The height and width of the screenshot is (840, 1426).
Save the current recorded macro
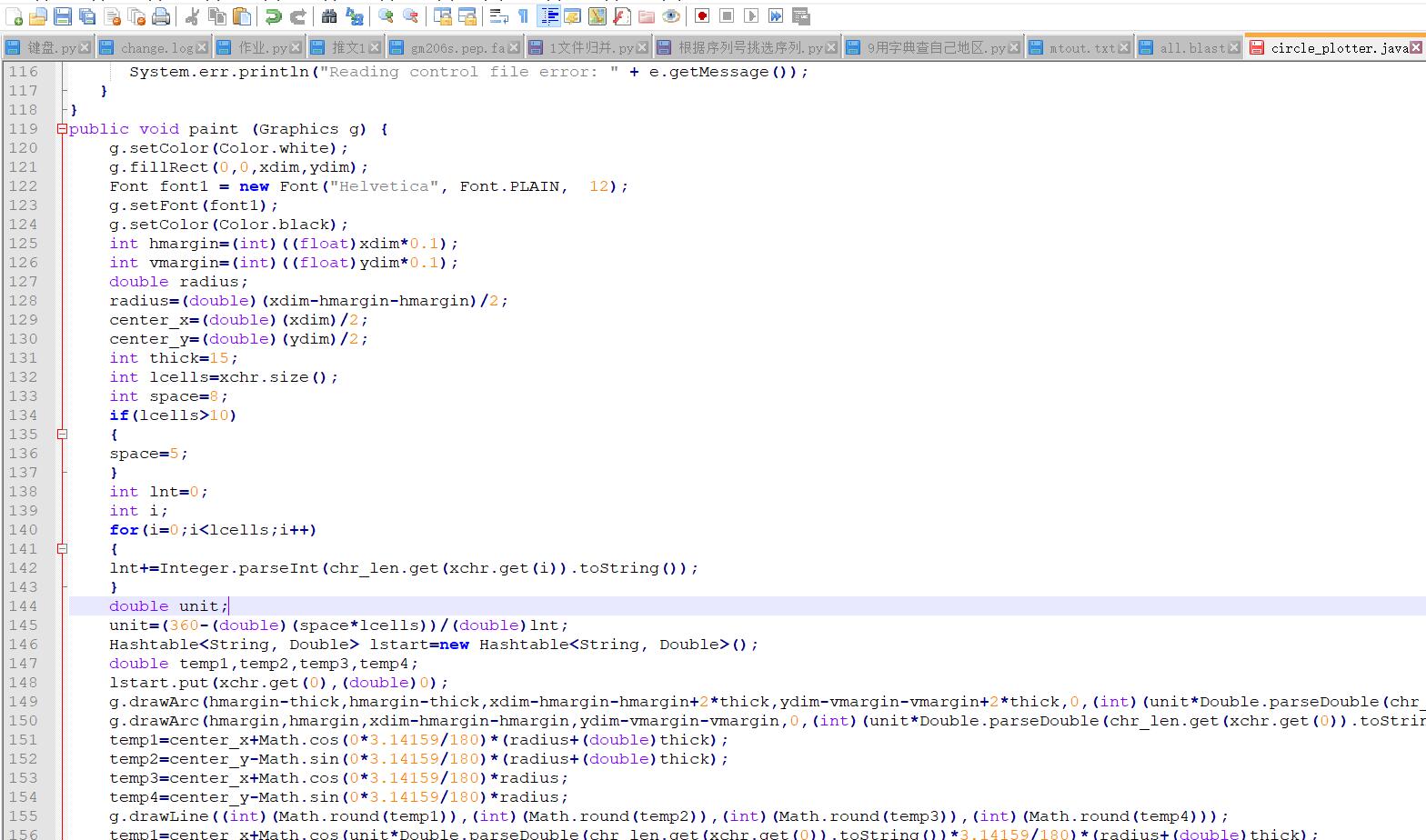click(800, 16)
